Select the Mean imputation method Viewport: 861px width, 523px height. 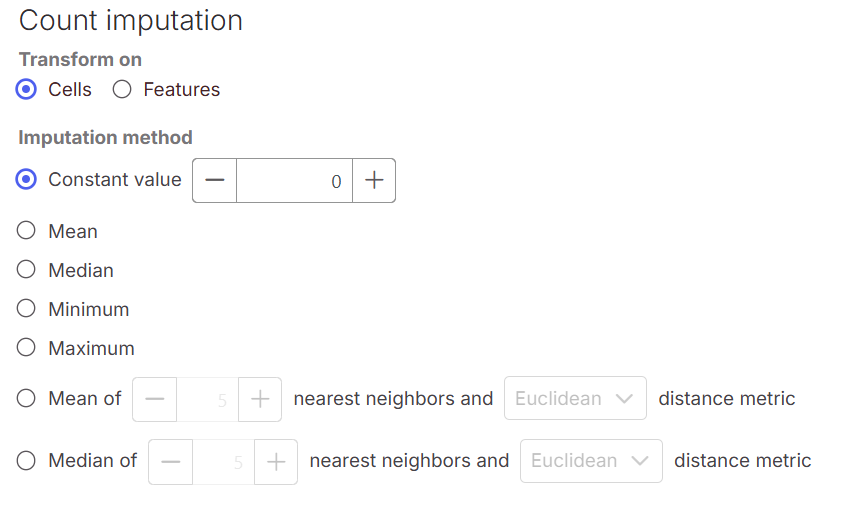tap(28, 232)
